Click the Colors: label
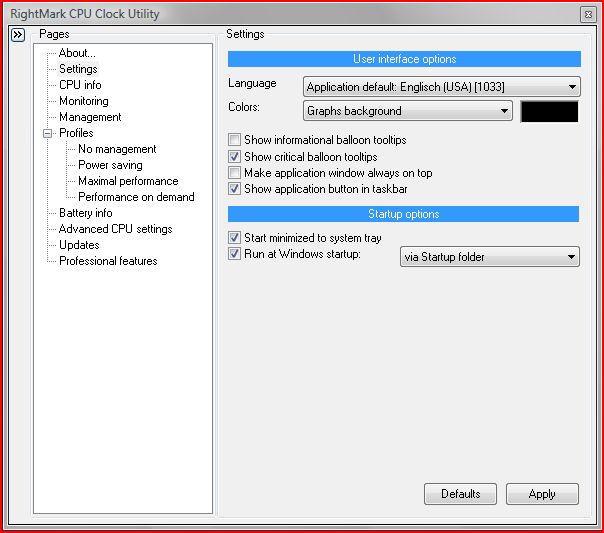604x533 pixels. pyautogui.click(x=244, y=107)
